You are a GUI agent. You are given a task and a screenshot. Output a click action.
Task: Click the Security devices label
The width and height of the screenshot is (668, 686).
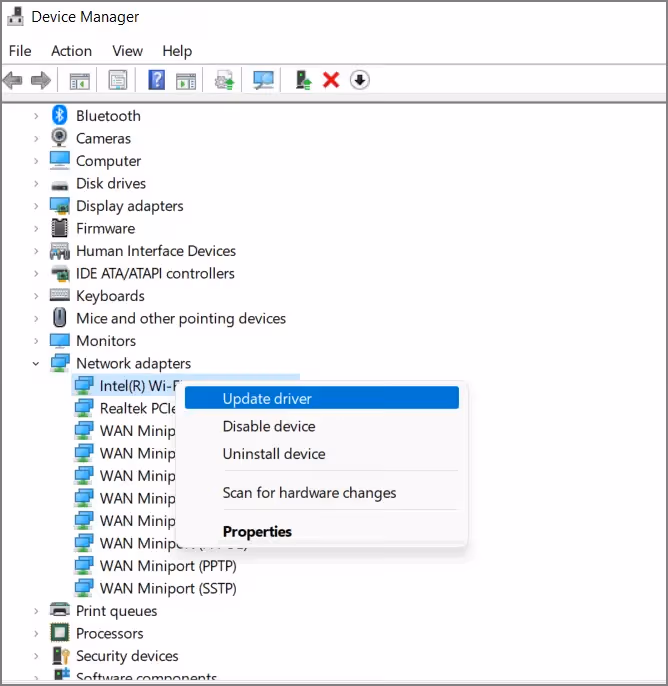point(127,656)
